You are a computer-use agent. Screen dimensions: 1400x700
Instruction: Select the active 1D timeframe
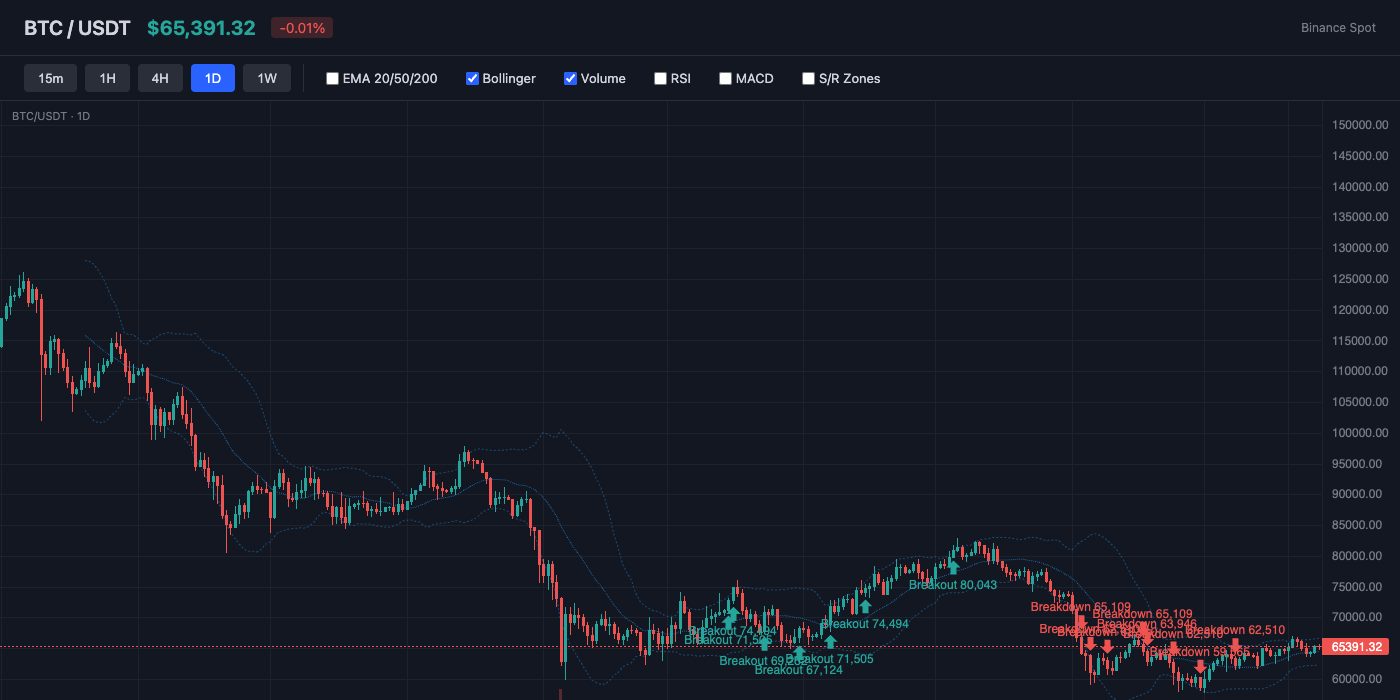coord(213,78)
